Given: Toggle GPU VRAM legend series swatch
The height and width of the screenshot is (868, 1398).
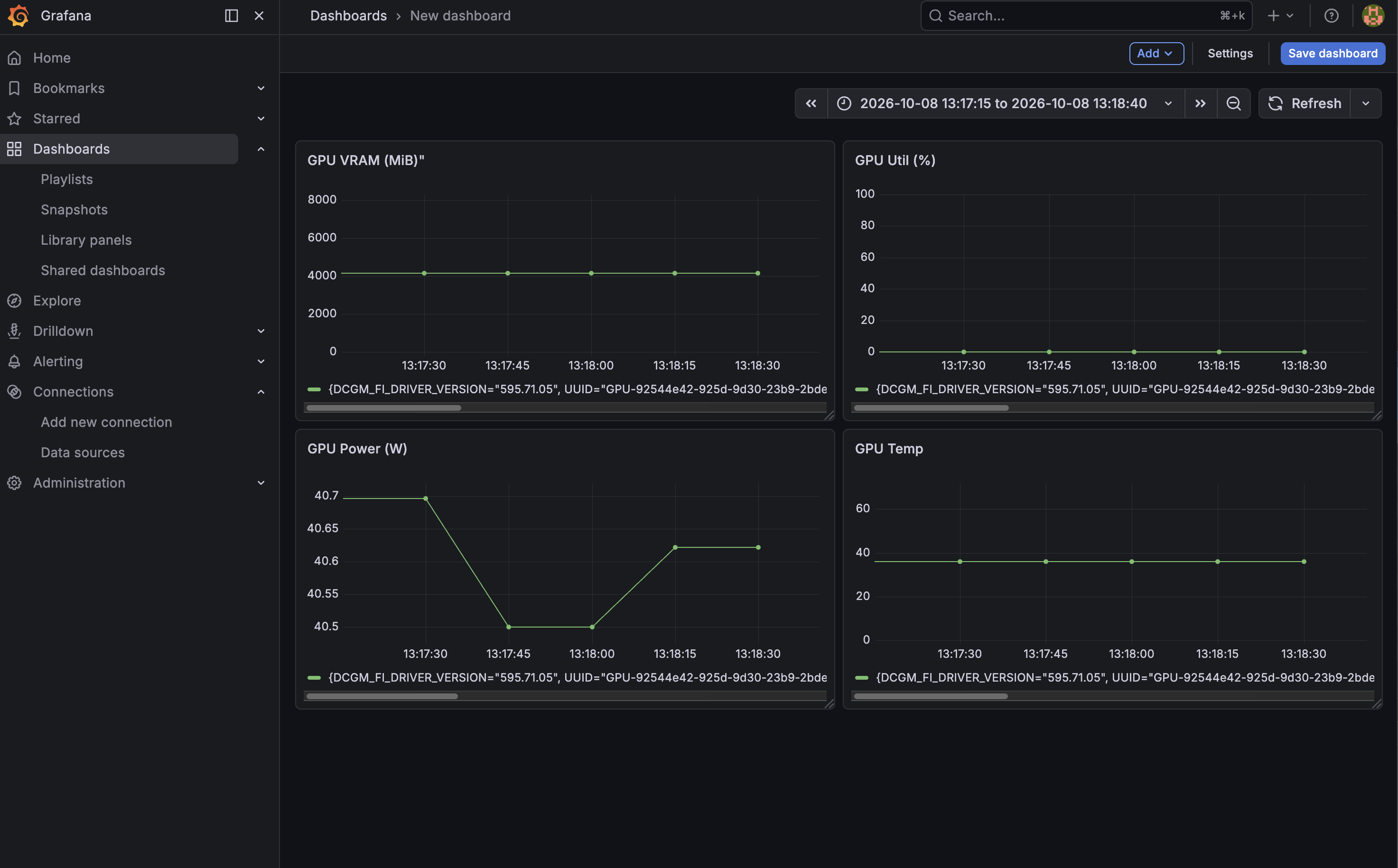Looking at the screenshot, I should tap(314, 390).
